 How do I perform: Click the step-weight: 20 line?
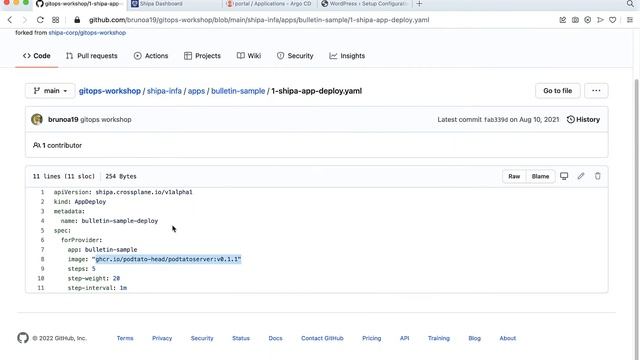click(94, 278)
